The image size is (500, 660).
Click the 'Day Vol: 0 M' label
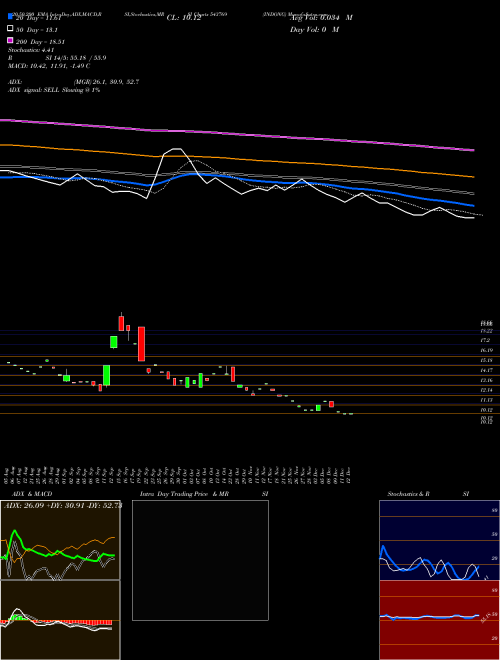point(314,29)
